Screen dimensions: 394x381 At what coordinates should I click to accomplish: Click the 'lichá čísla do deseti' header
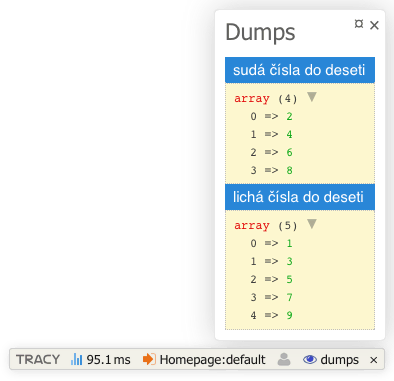click(300, 197)
